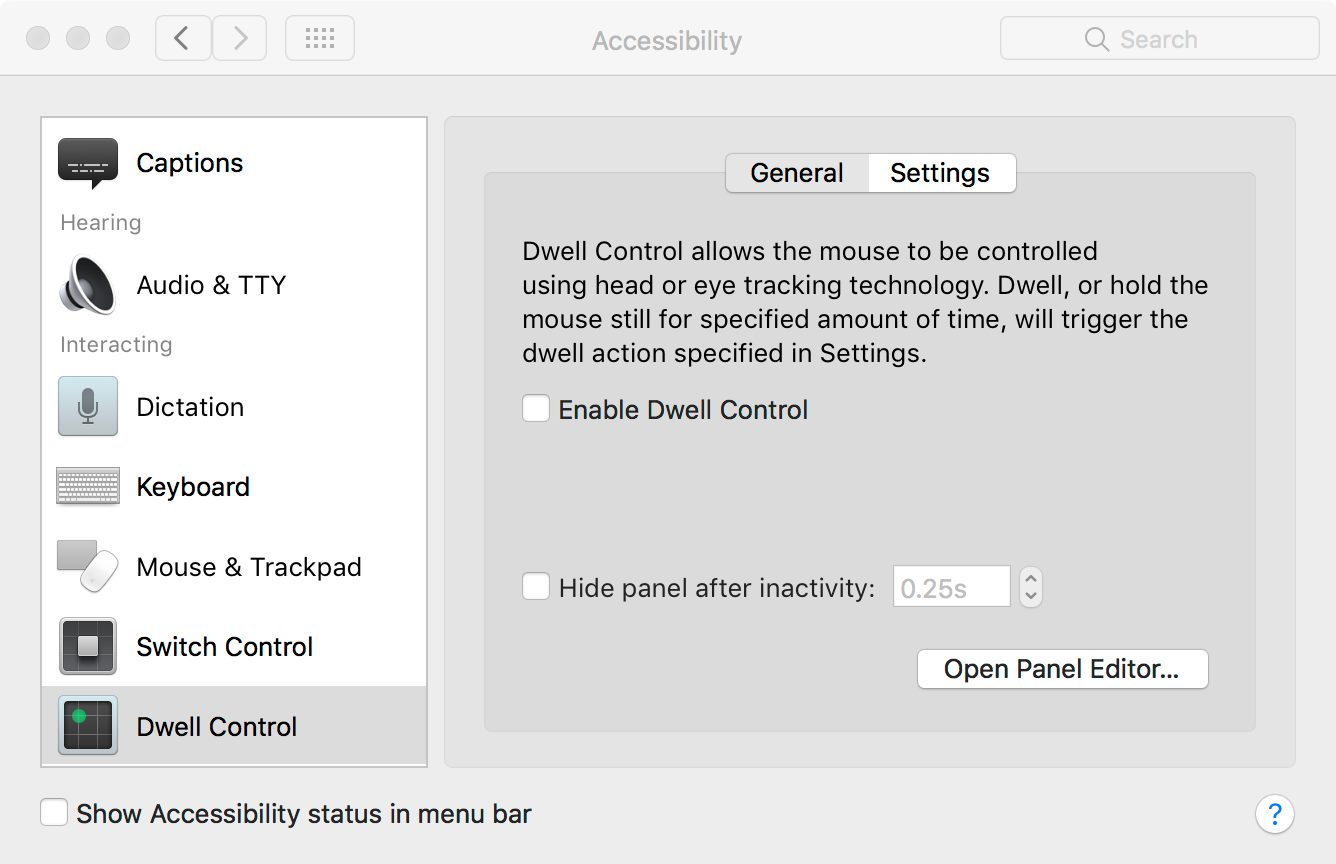The image size is (1336, 864).
Task: Click Open Panel Editor button
Action: coord(1062,669)
